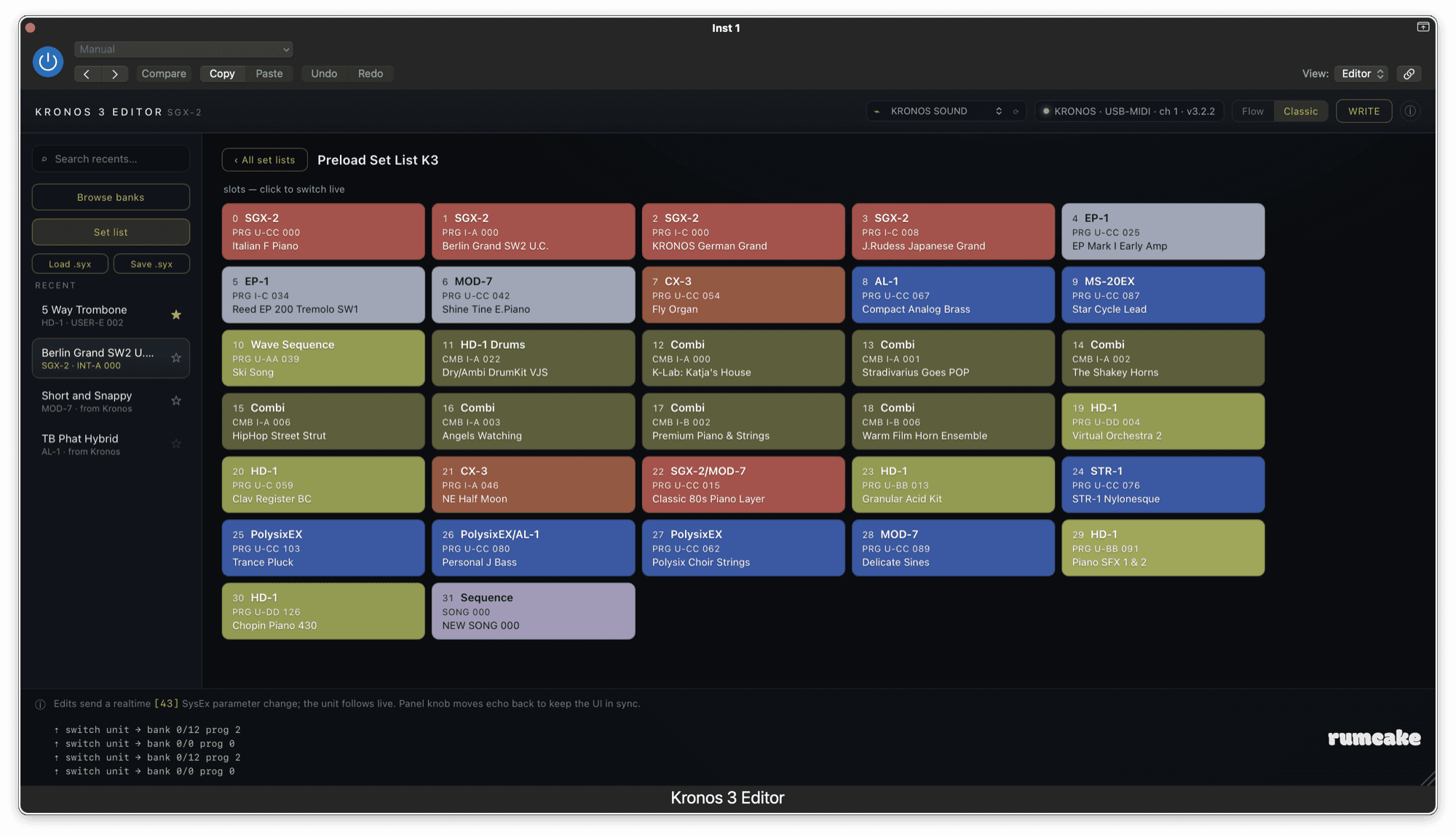This screenshot has height=837, width=1456.
Task: Click the Compare button
Action: click(164, 74)
